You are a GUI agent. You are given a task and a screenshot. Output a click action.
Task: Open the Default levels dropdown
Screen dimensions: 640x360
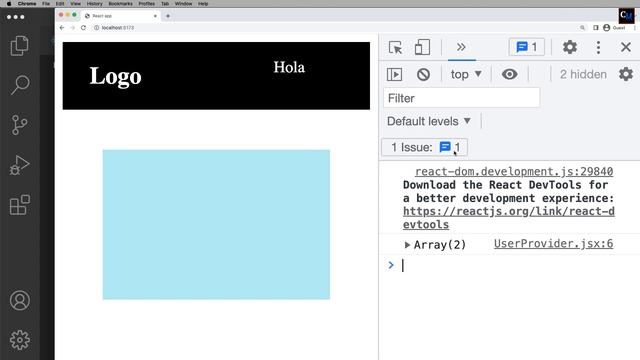pyautogui.click(x=429, y=121)
